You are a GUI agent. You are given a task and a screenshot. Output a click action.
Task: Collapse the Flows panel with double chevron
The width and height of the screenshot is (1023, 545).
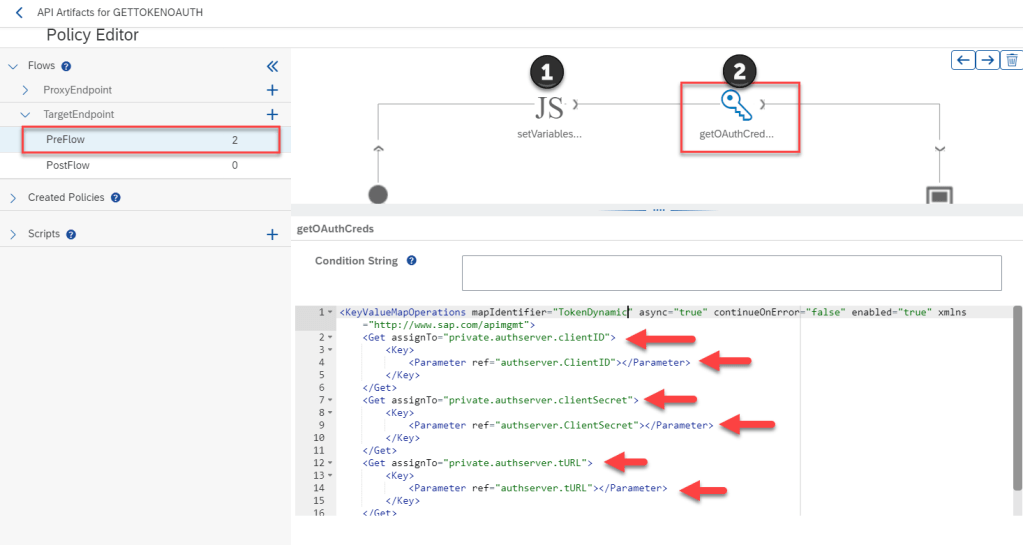tap(272, 66)
